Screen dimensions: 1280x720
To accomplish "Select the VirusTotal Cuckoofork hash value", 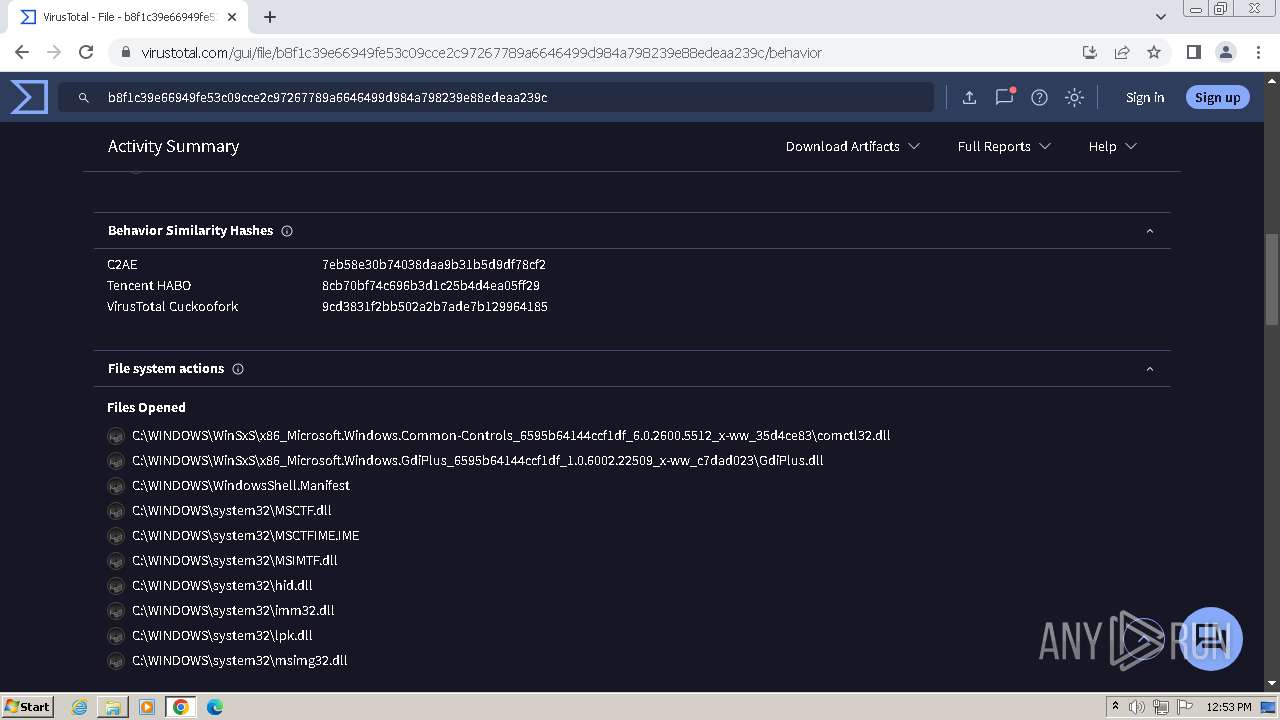I will tap(435, 307).
